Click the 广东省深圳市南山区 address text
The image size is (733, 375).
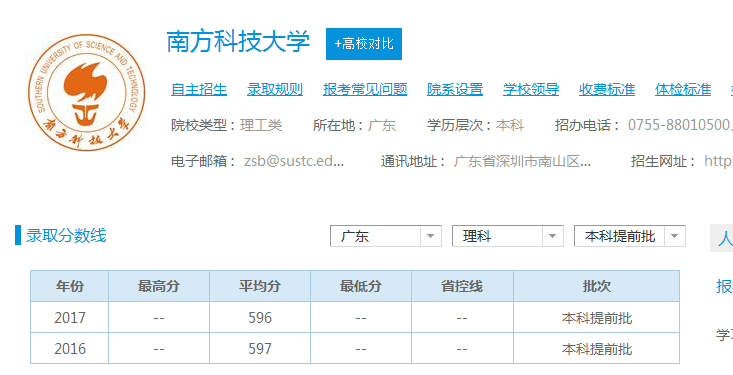522,162
